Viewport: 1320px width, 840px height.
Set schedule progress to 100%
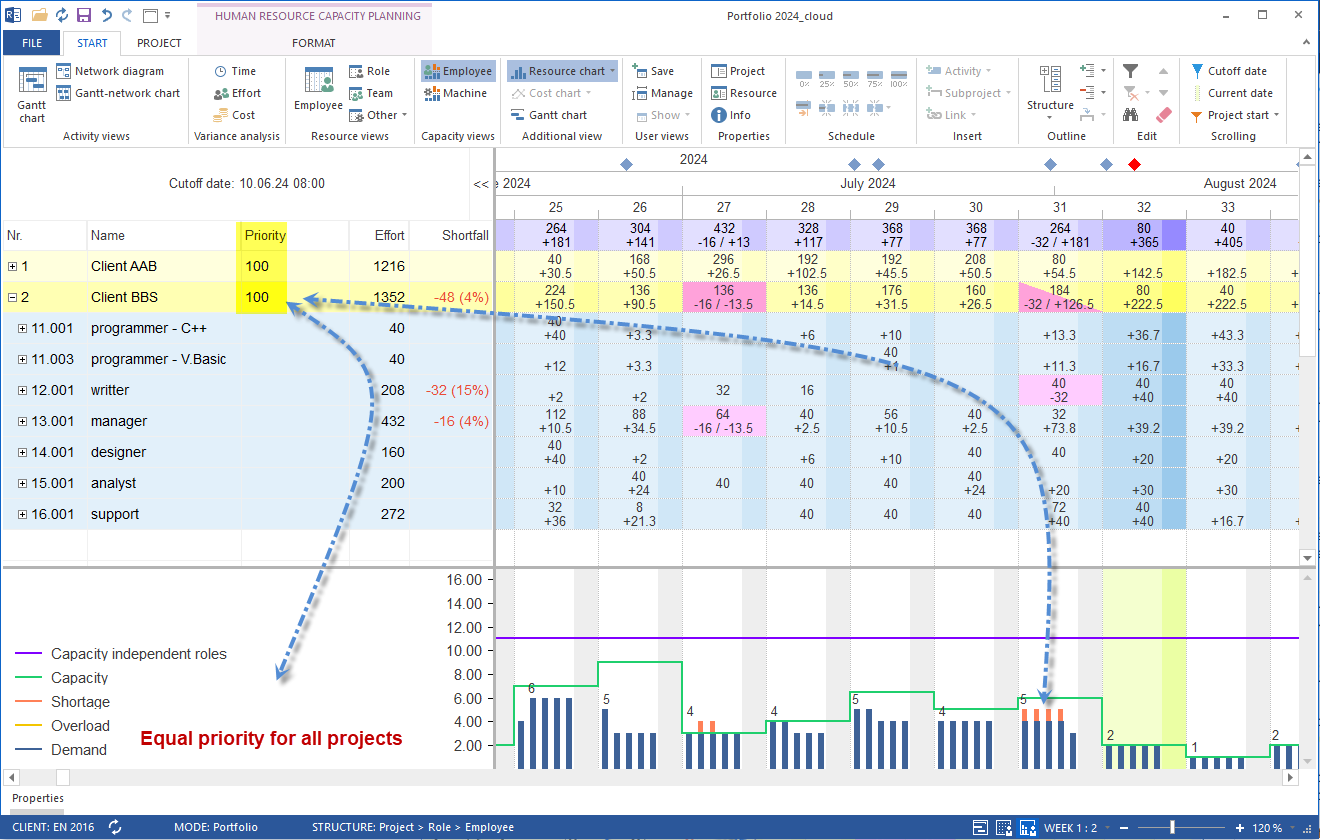point(898,78)
